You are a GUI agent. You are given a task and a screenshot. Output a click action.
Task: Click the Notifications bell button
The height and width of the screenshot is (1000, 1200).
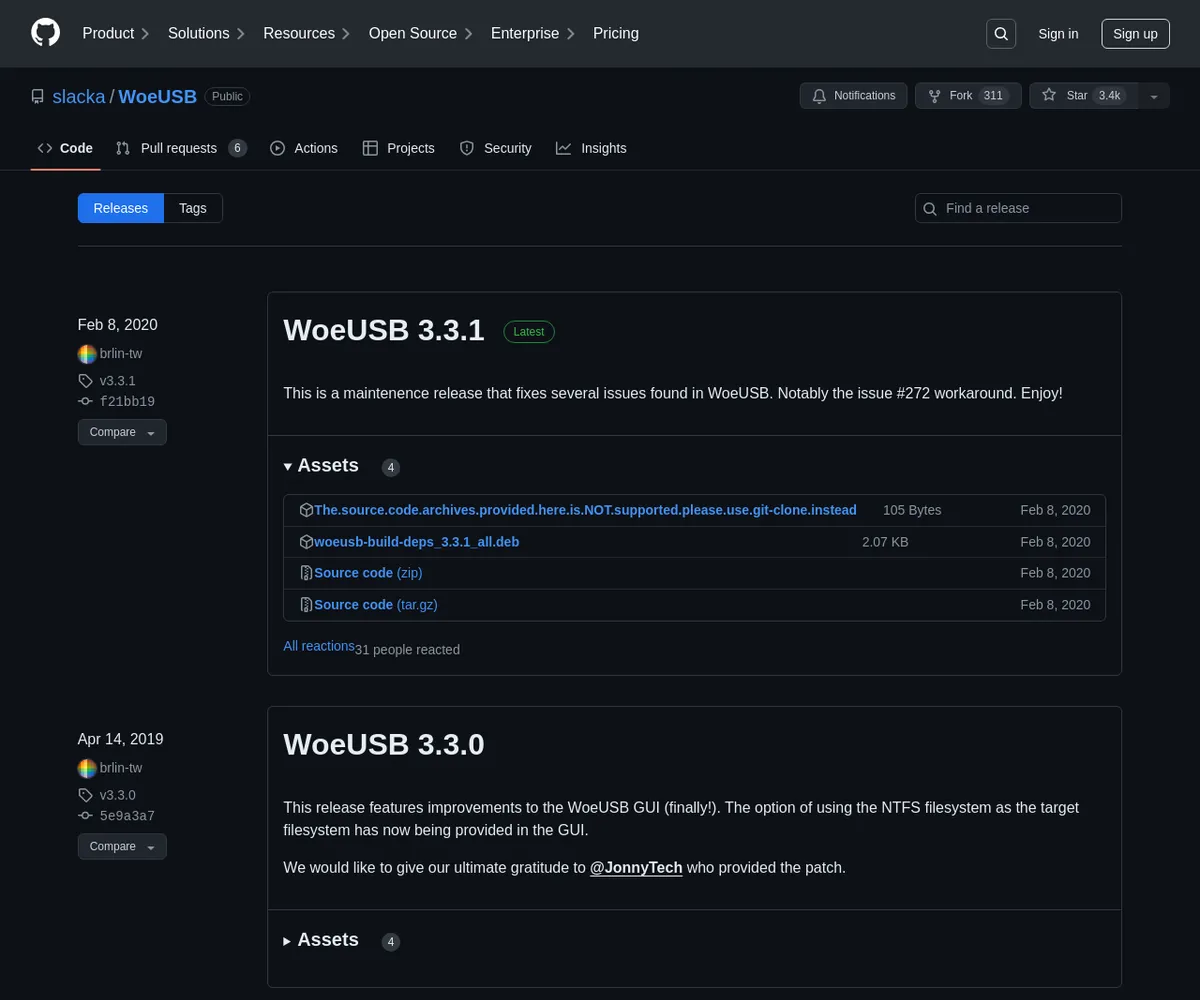coord(853,96)
